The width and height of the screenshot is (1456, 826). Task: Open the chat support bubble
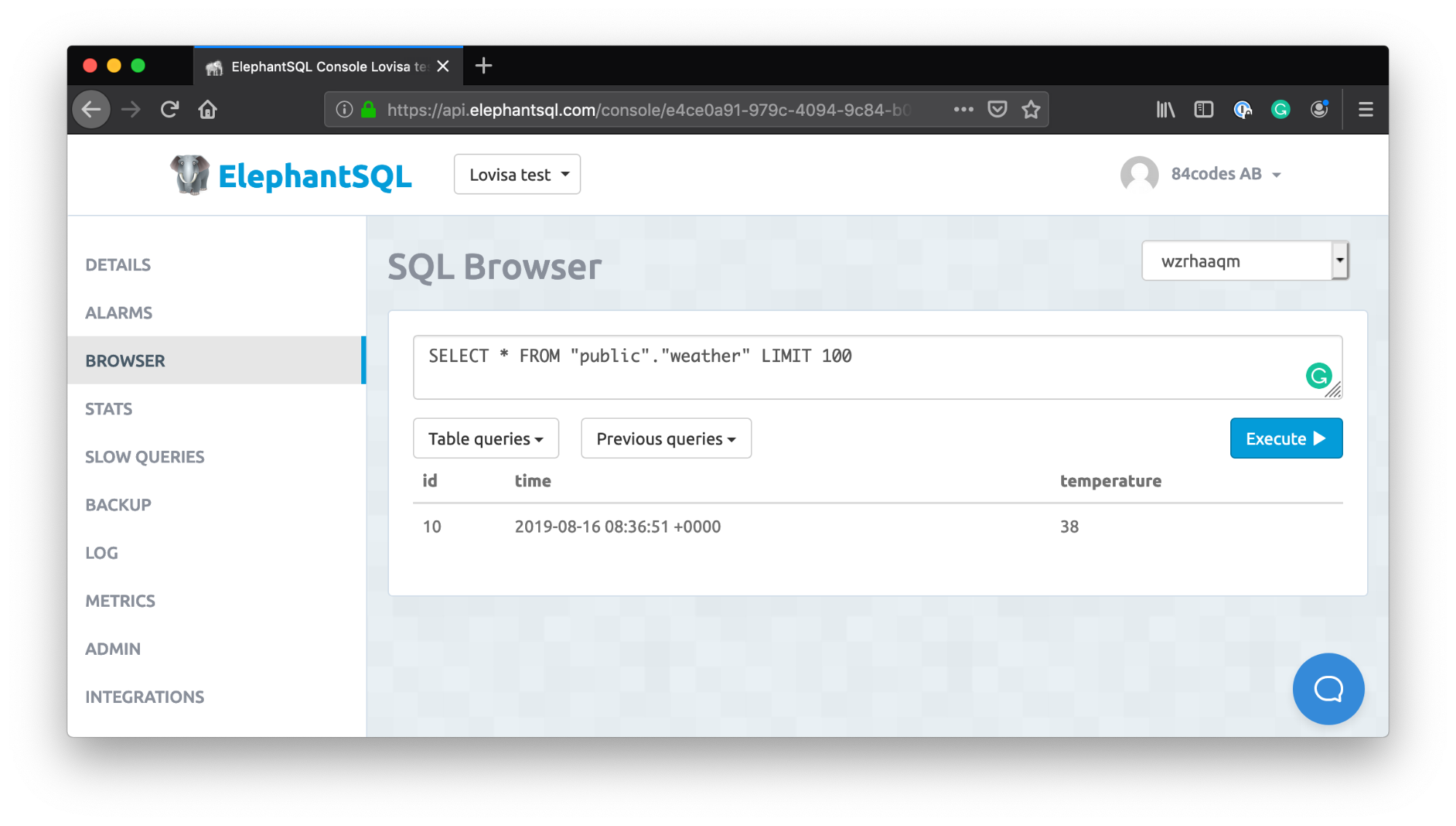[x=1328, y=688]
